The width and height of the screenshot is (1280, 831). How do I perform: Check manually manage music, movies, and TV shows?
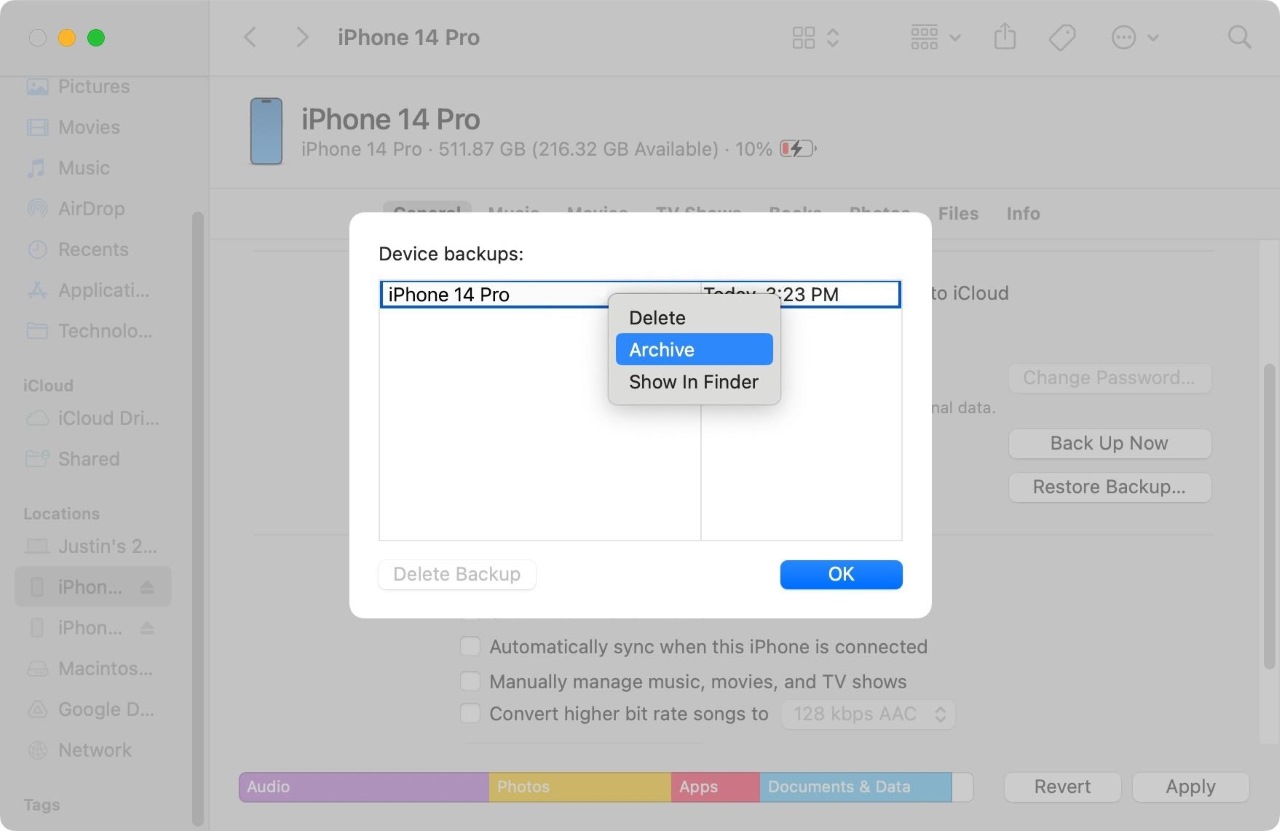tap(470, 681)
